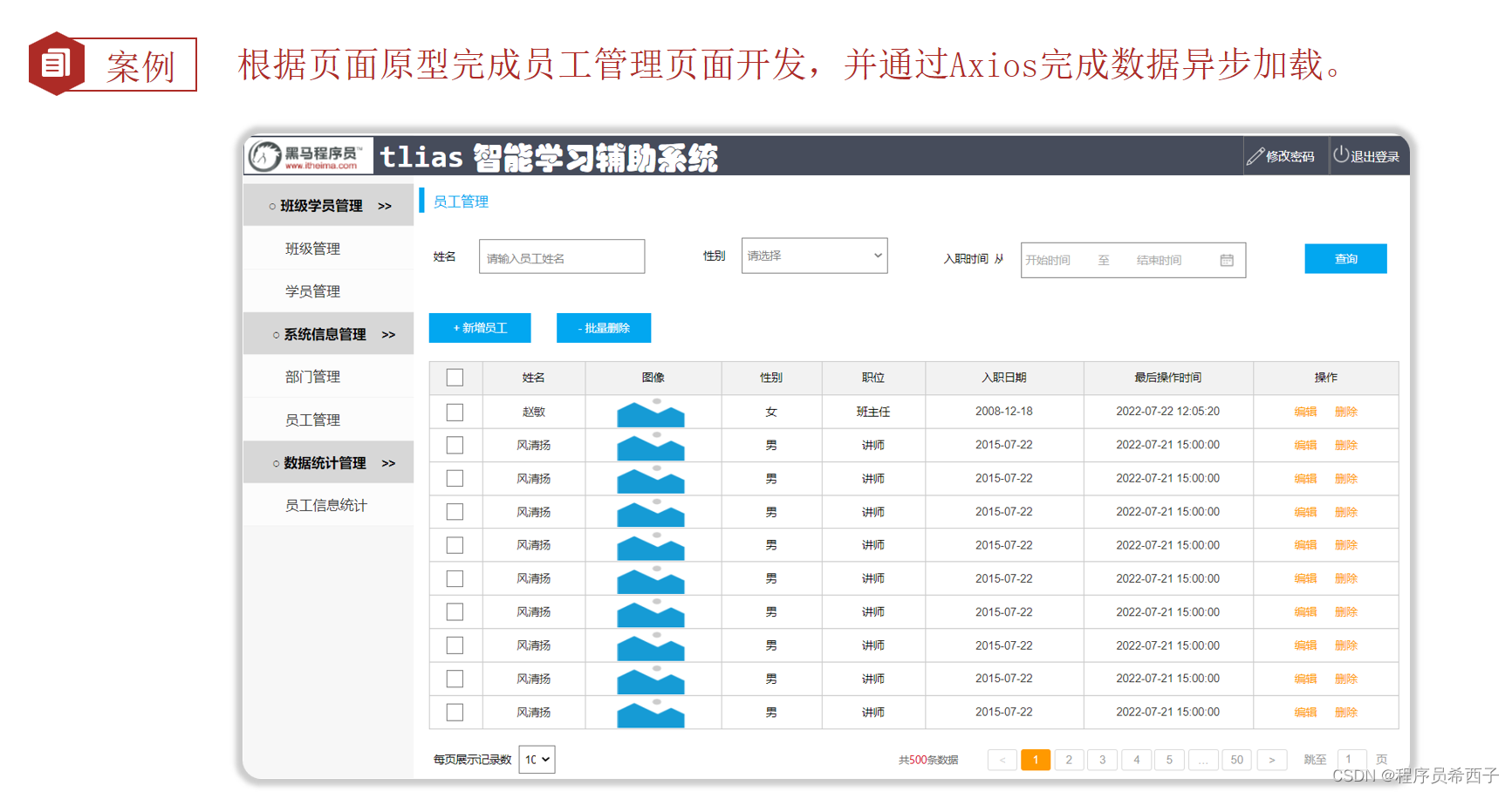Click the 员工管理 page title
The height and width of the screenshot is (792, 1512).
coord(461,201)
